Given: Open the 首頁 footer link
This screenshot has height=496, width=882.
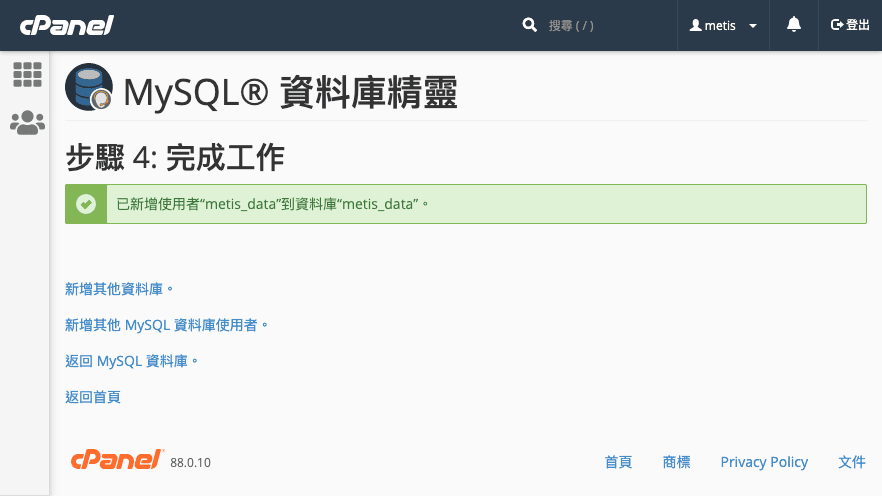Looking at the screenshot, I should click(618, 462).
